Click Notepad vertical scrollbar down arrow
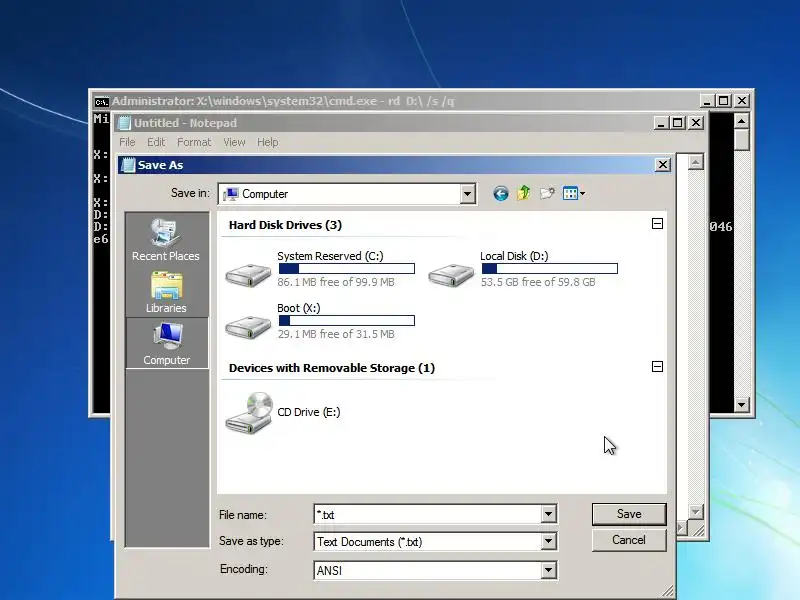The width and height of the screenshot is (800, 600). coord(695,511)
